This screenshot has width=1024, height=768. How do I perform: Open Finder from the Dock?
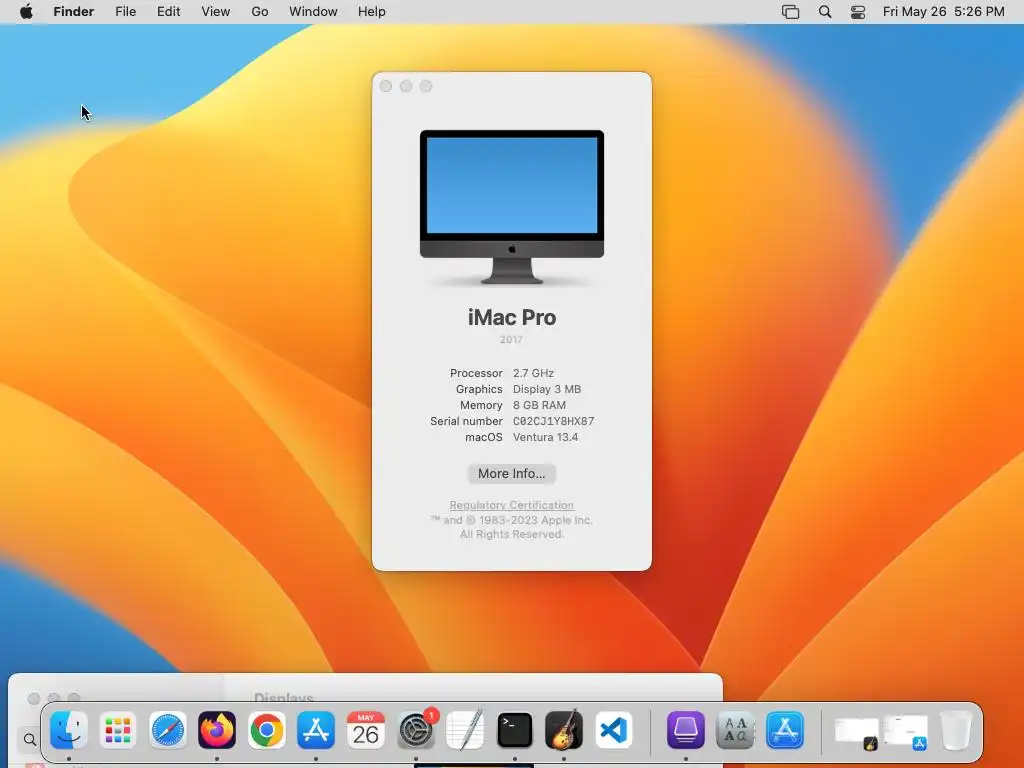click(69, 729)
